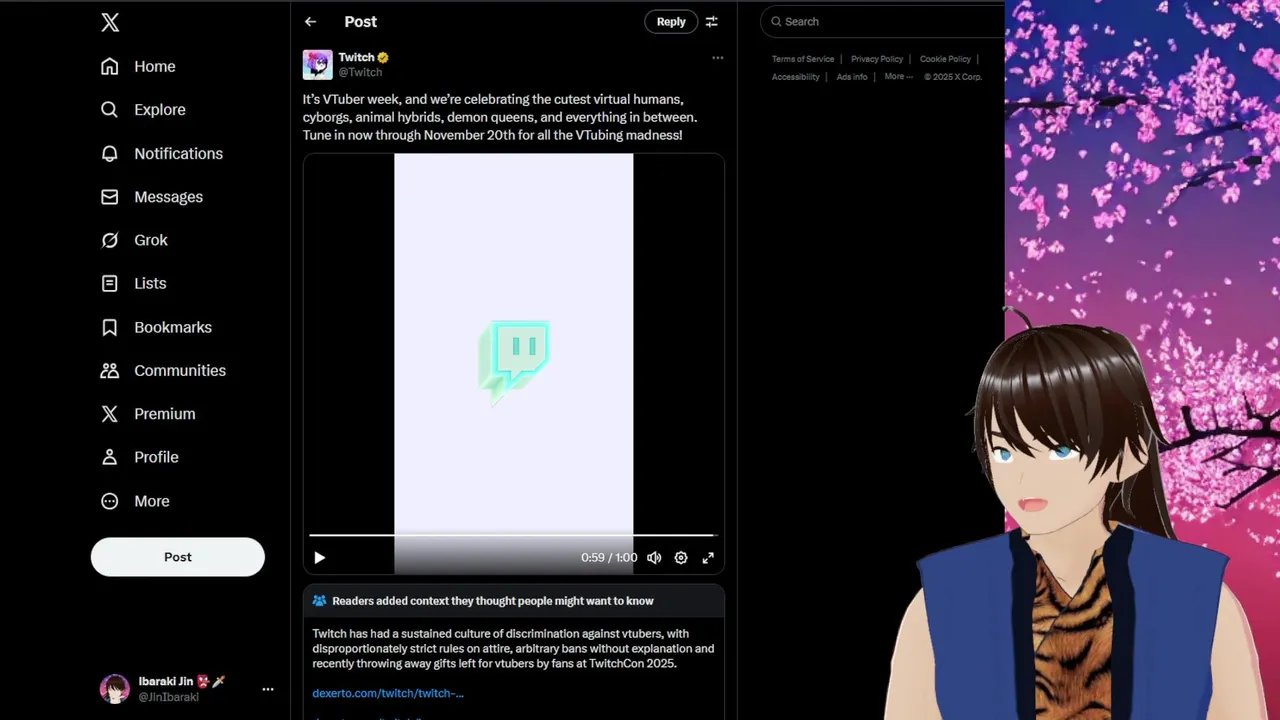This screenshot has height=720, width=1280.
Task: Click Ibaraki Jin account avatar
Action: pyautogui.click(x=114, y=689)
